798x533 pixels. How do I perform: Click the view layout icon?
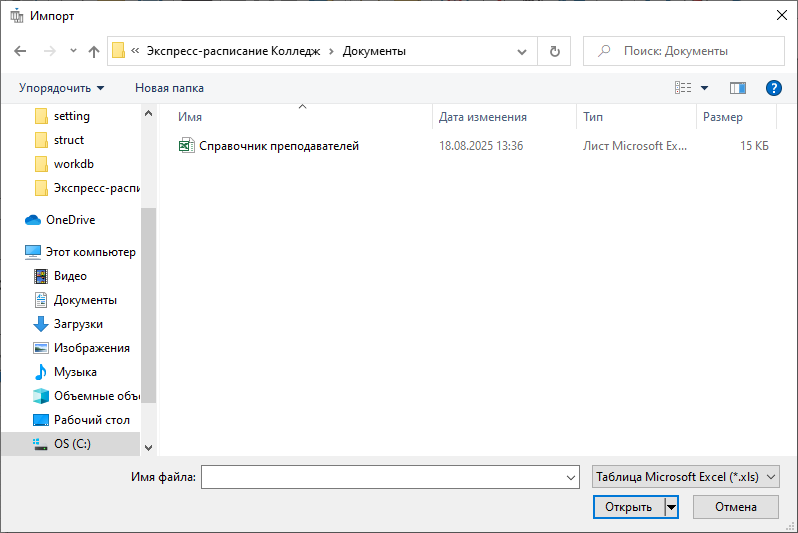click(x=684, y=88)
